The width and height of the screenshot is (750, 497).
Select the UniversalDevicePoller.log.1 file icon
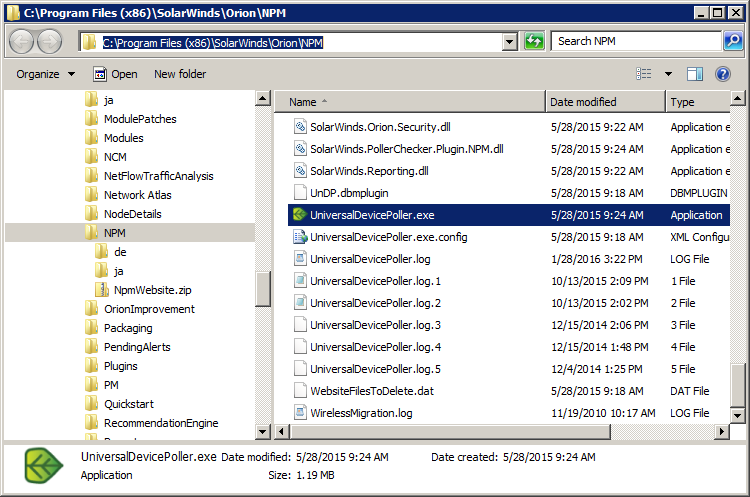[x=300, y=281]
